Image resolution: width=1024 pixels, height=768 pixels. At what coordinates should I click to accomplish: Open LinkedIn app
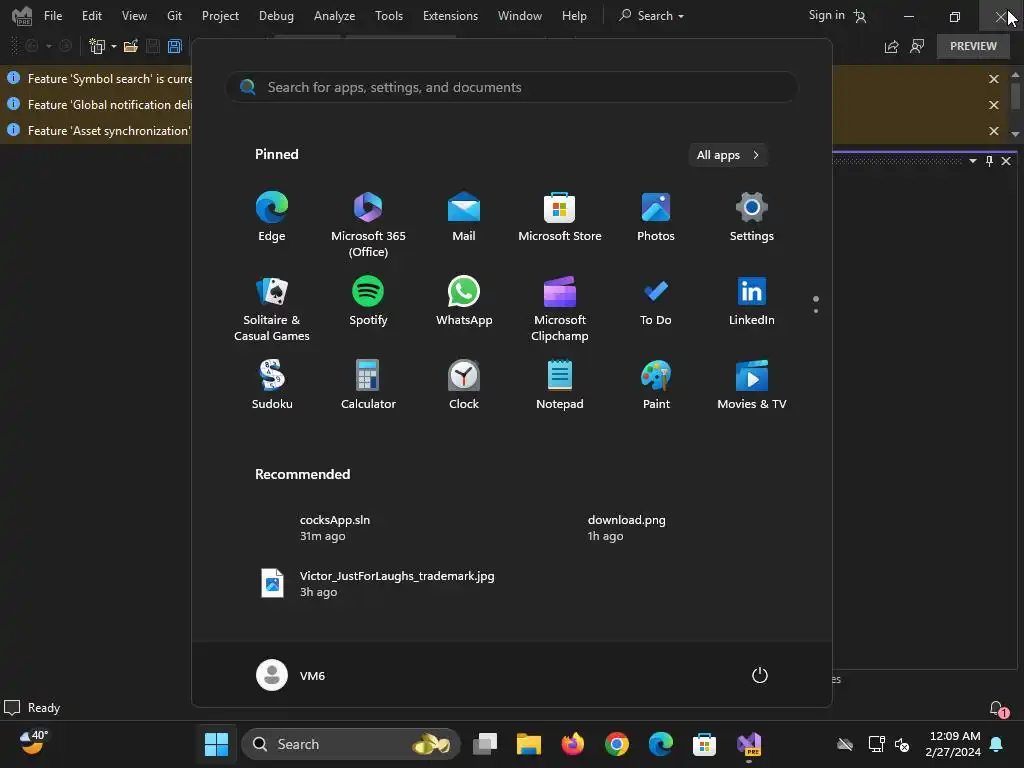[752, 301]
